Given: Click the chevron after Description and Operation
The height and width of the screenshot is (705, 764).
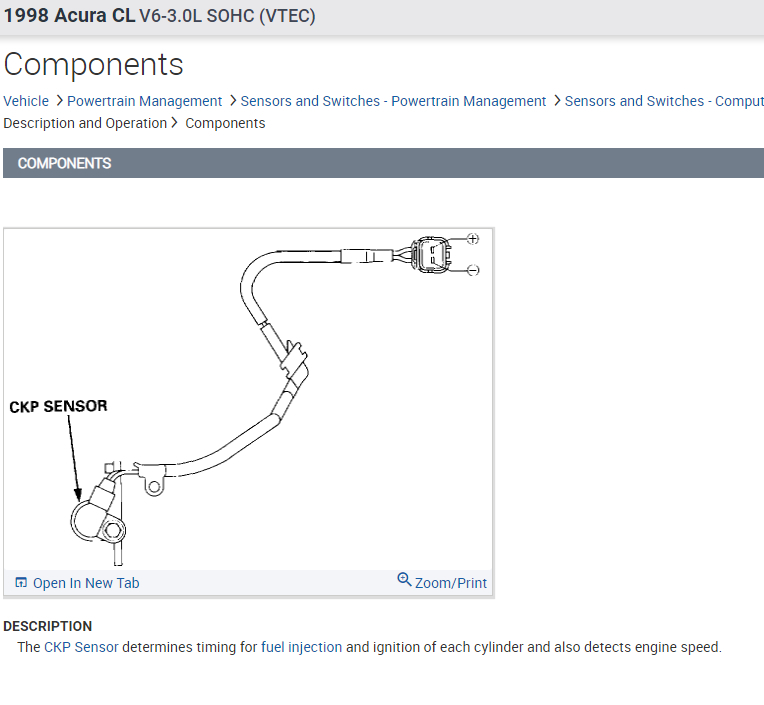Looking at the screenshot, I should [174, 123].
